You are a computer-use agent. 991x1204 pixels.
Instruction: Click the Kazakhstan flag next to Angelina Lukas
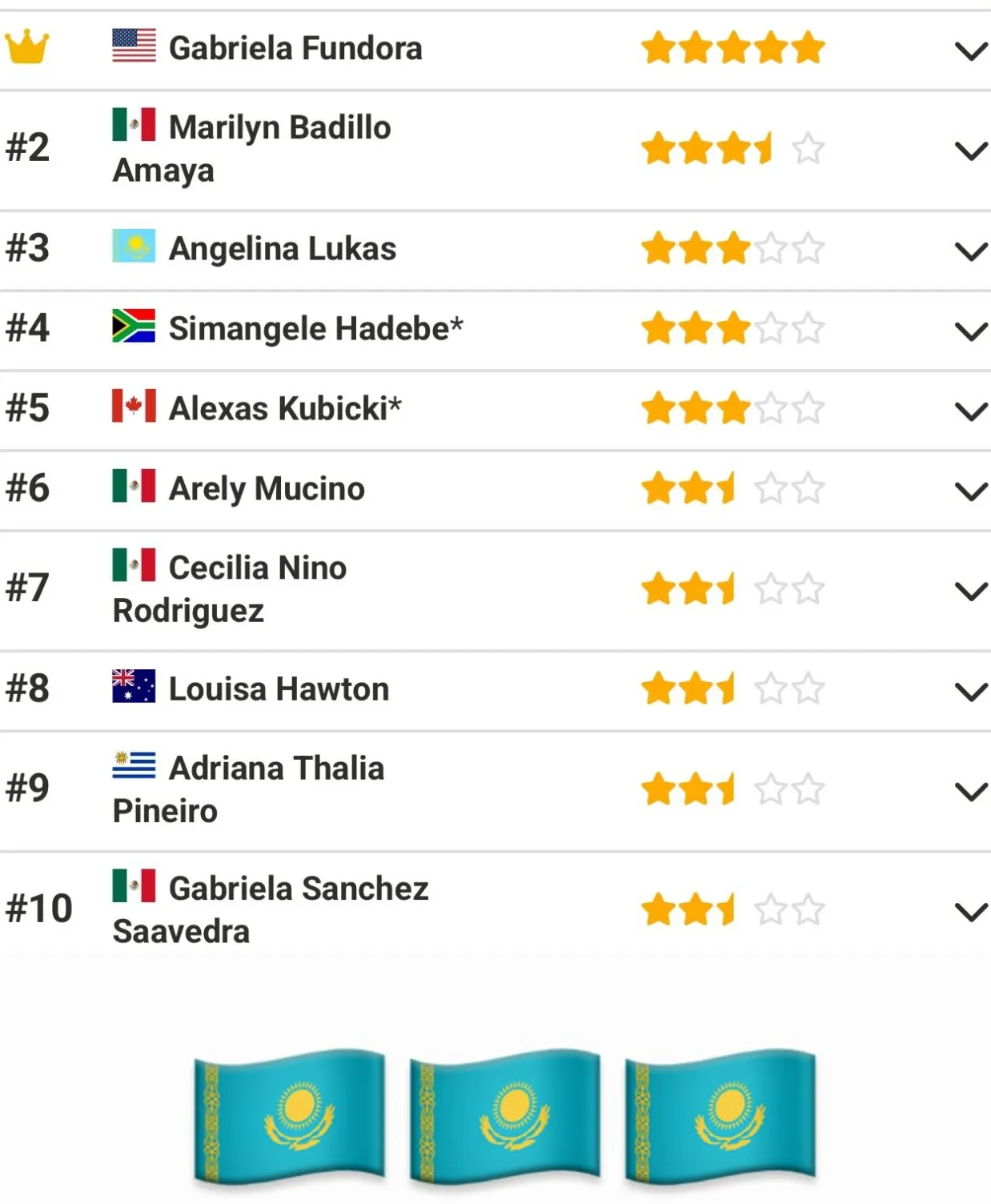point(134,246)
